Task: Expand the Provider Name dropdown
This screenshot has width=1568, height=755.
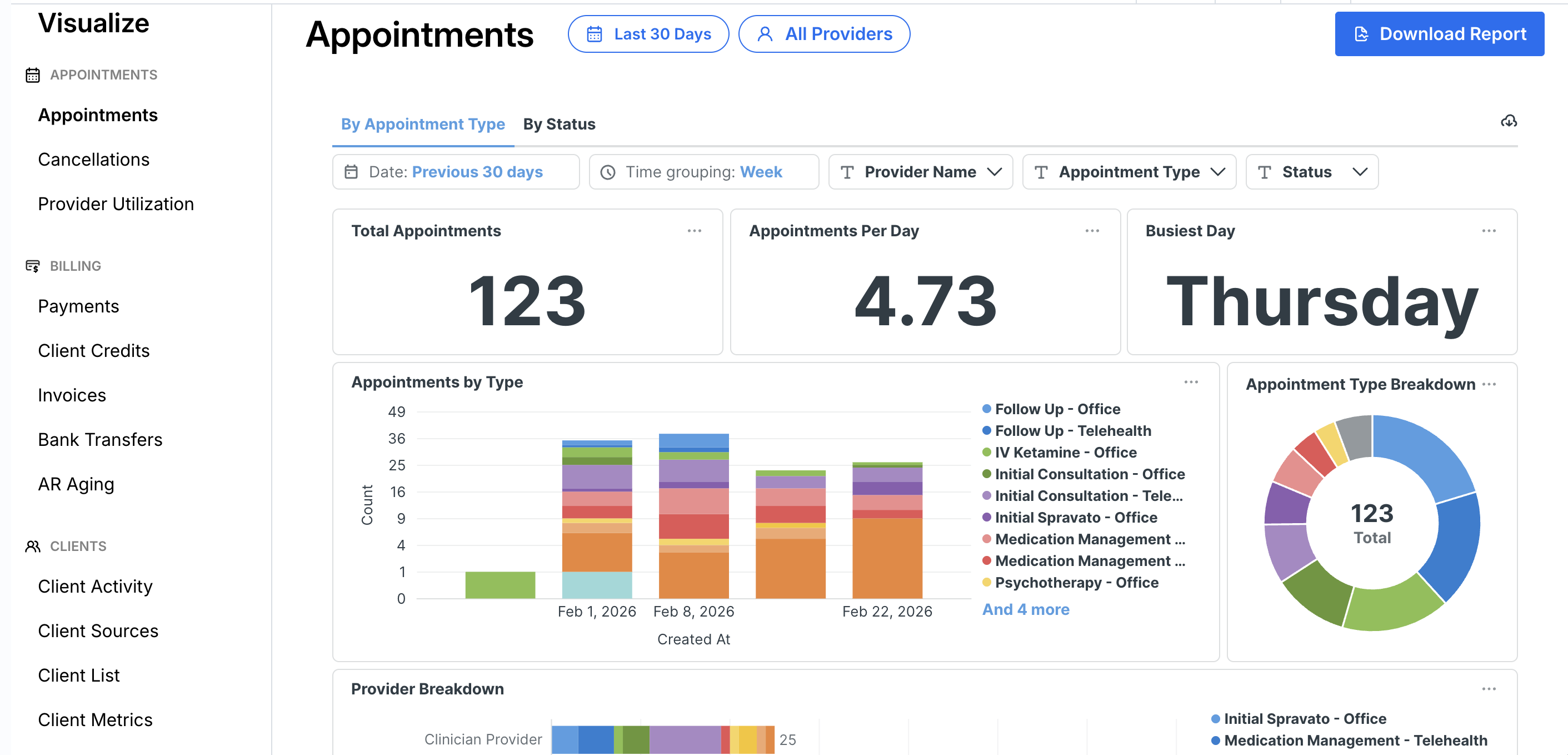Action: coord(920,172)
